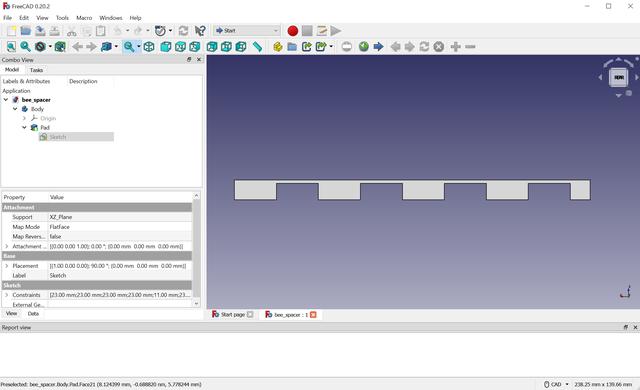
Task: Set left view with cube icon
Action: [241, 47]
